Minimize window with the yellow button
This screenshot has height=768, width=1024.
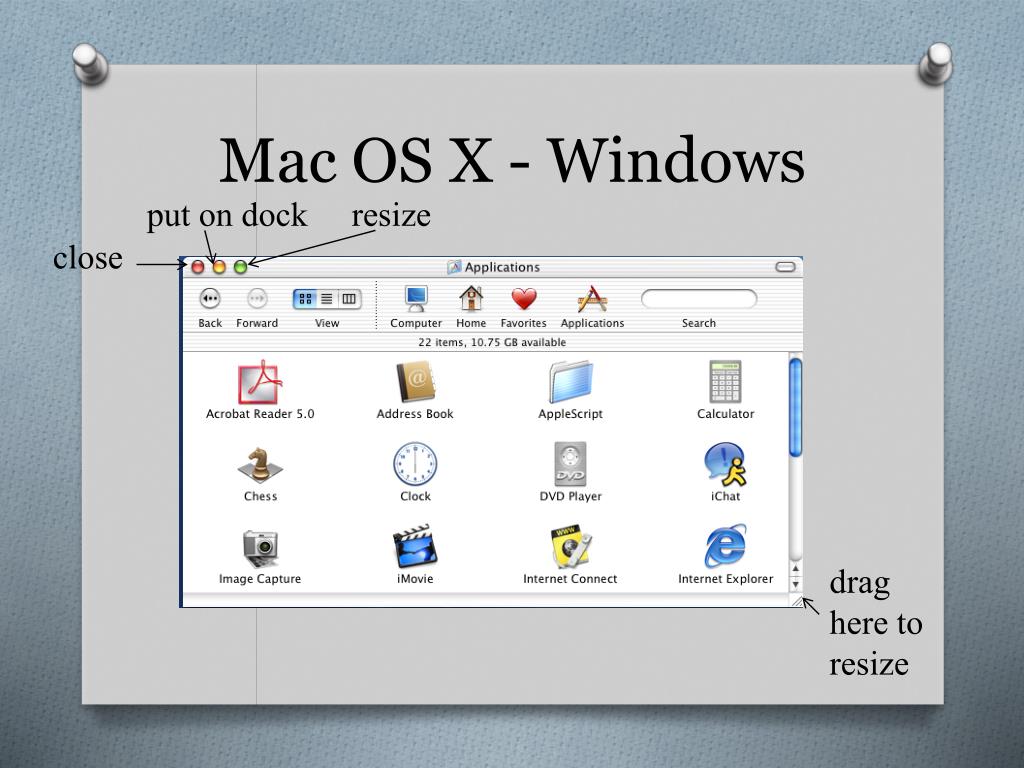pos(219,267)
